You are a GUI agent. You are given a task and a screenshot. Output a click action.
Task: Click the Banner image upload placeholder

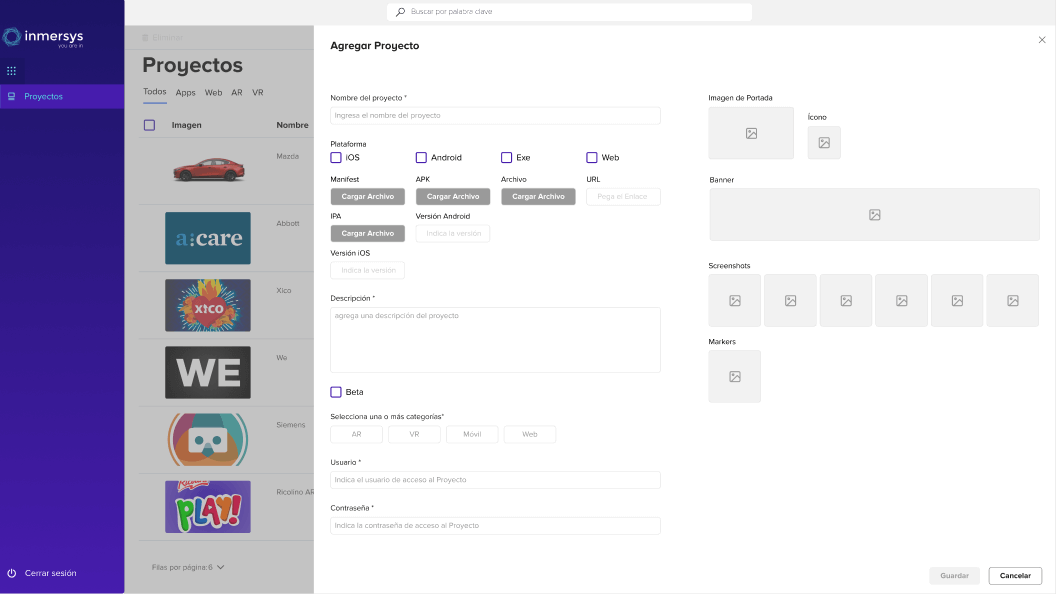873,214
